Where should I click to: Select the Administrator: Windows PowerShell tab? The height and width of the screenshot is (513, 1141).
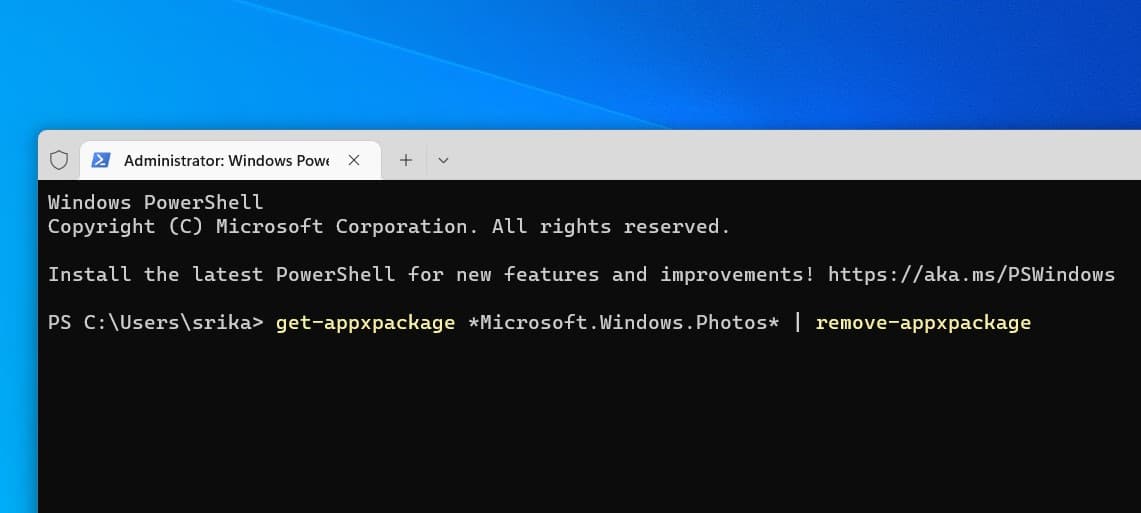click(x=226, y=160)
